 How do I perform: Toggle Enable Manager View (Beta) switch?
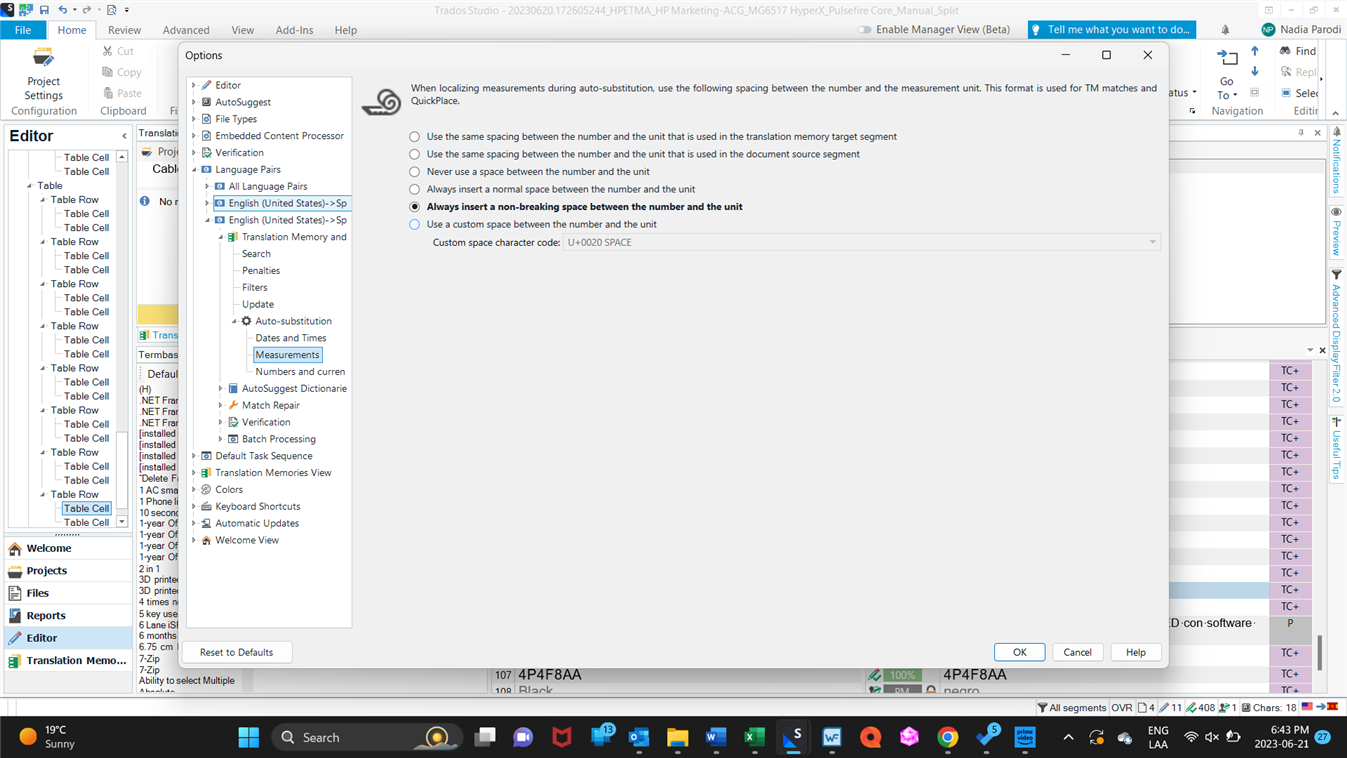point(865,30)
